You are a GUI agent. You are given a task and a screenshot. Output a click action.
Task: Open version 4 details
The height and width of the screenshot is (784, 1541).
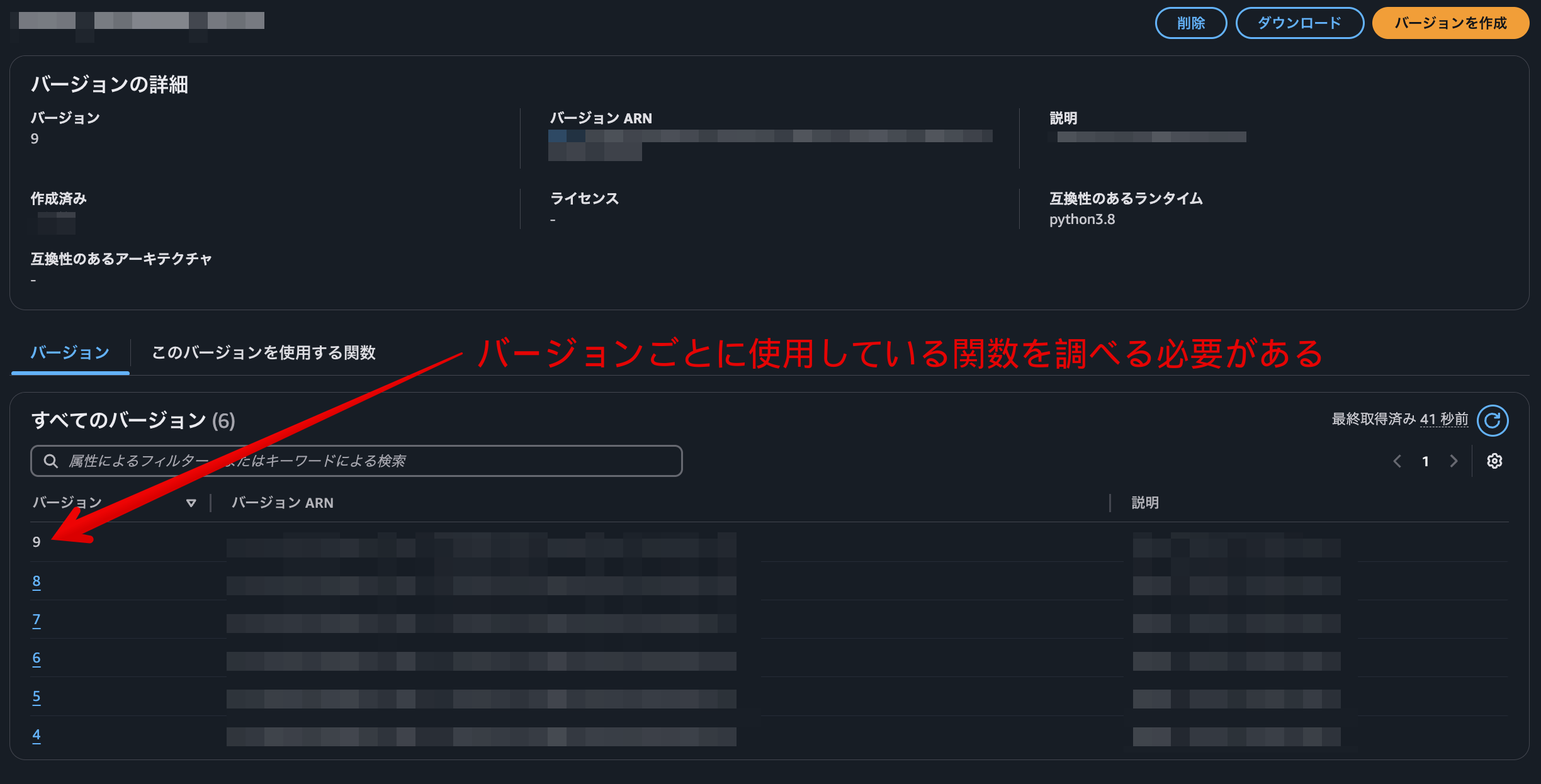[x=37, y=735]
